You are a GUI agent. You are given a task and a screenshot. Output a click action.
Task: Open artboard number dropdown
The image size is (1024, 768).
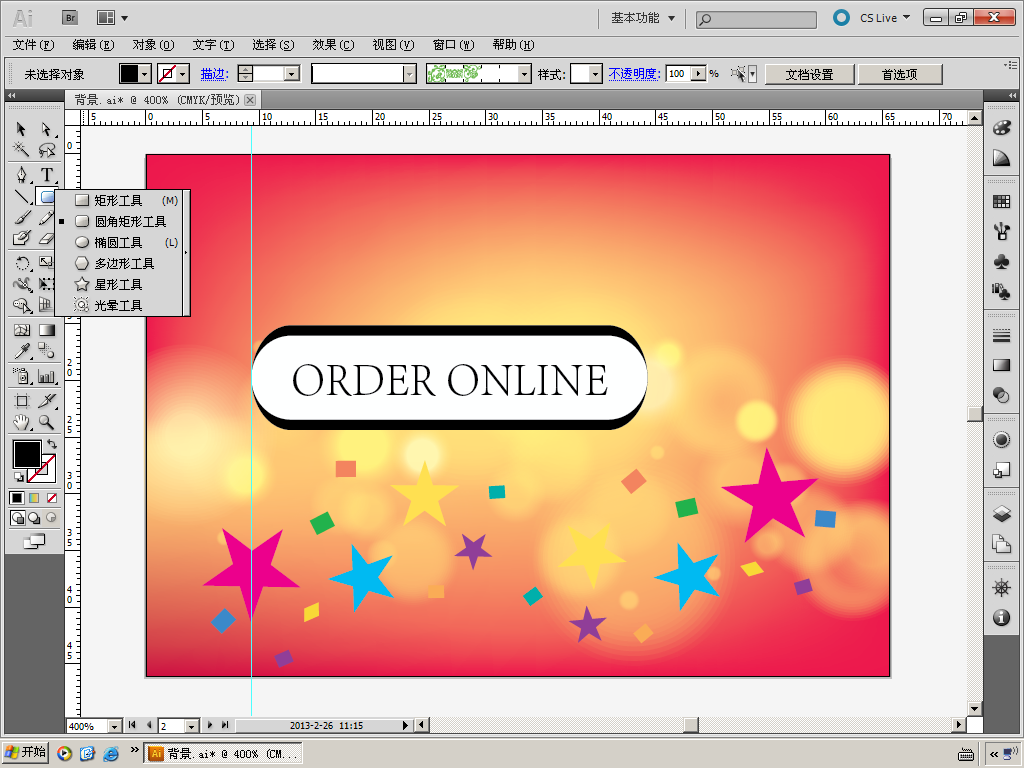coord(191,726)
